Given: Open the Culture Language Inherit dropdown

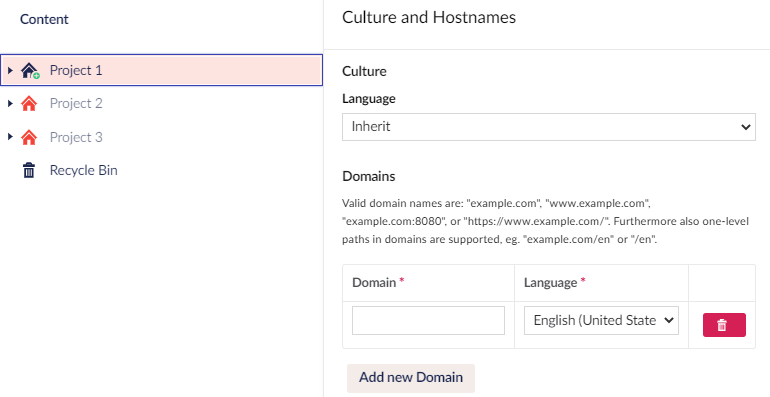Looking at the screenshot, I should point(549,127).
